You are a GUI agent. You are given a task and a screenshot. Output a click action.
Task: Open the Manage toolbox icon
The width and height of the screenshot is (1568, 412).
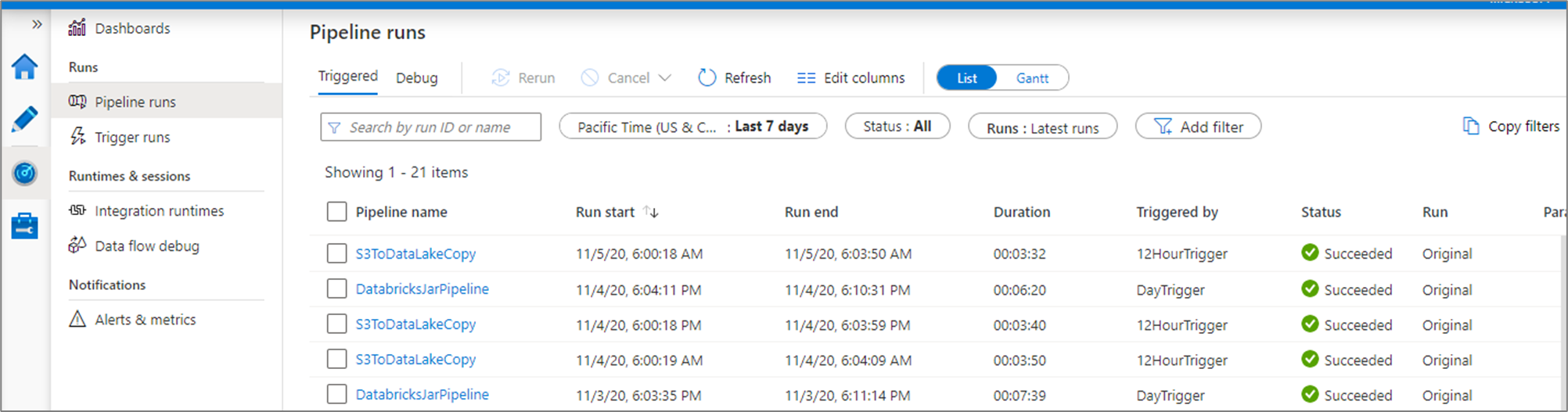point(24,226)
